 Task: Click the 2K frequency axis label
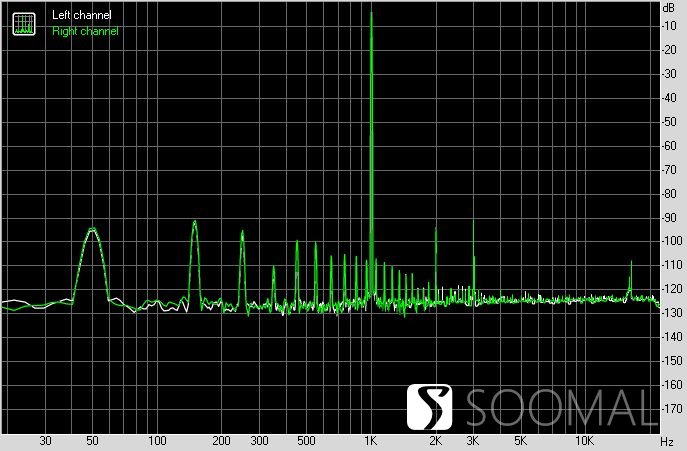436,440
